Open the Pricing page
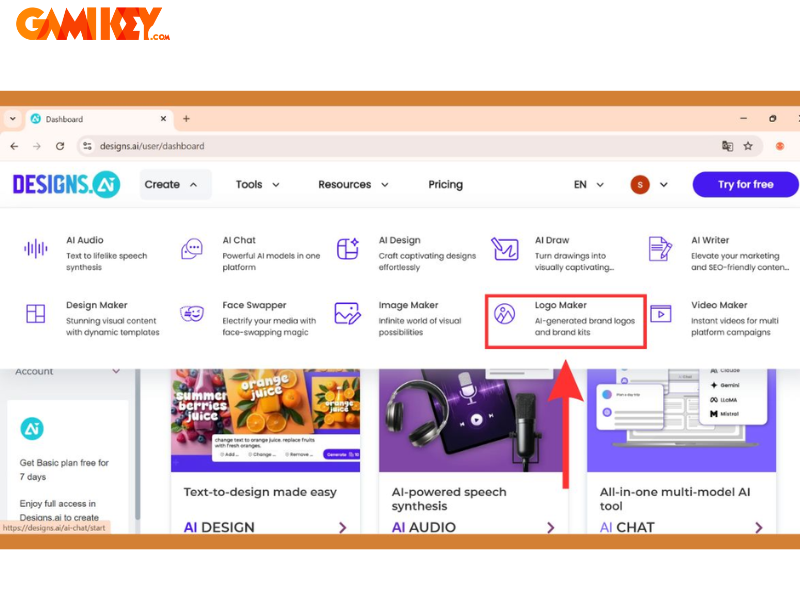This screenshot has width=800, height=600. [x=445, y=185]
